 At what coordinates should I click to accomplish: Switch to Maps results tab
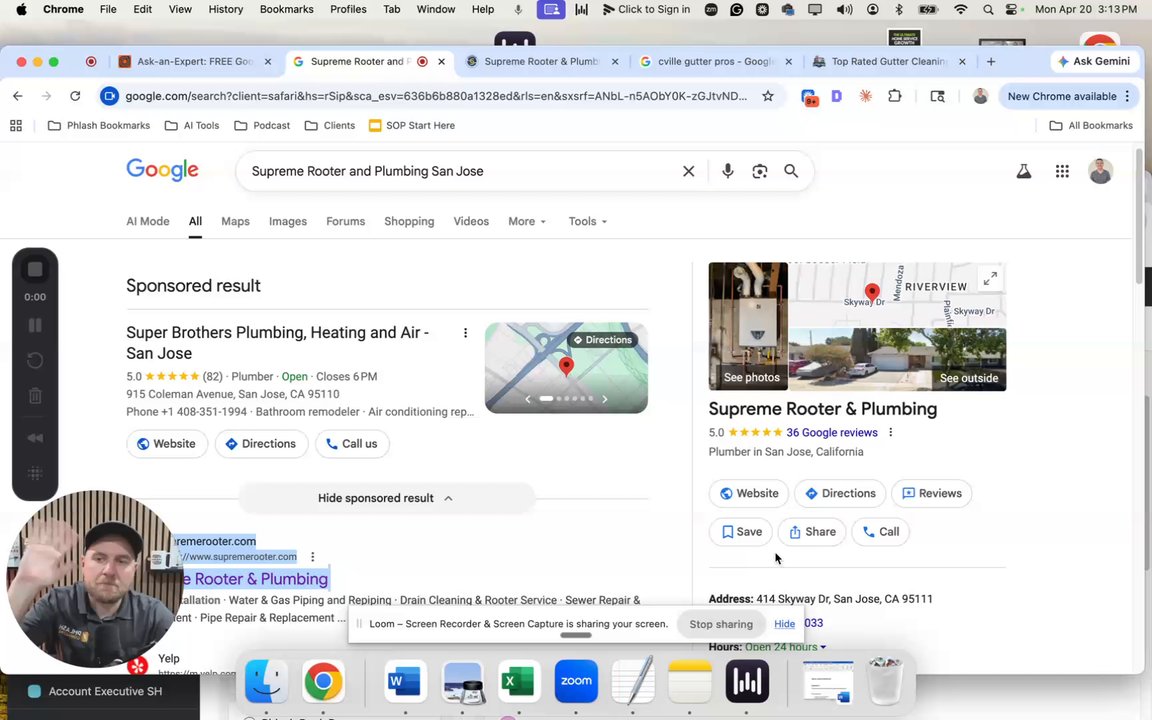point(235,221)
